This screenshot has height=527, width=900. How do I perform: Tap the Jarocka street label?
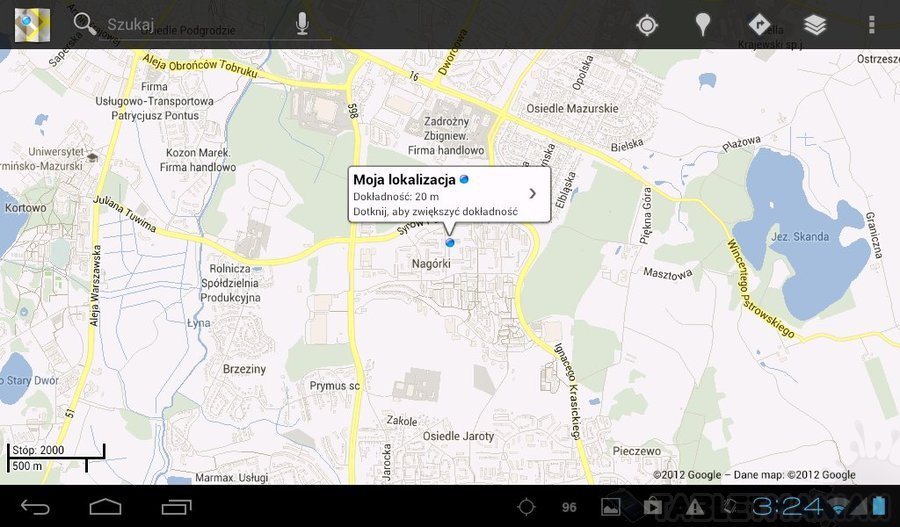386,462
